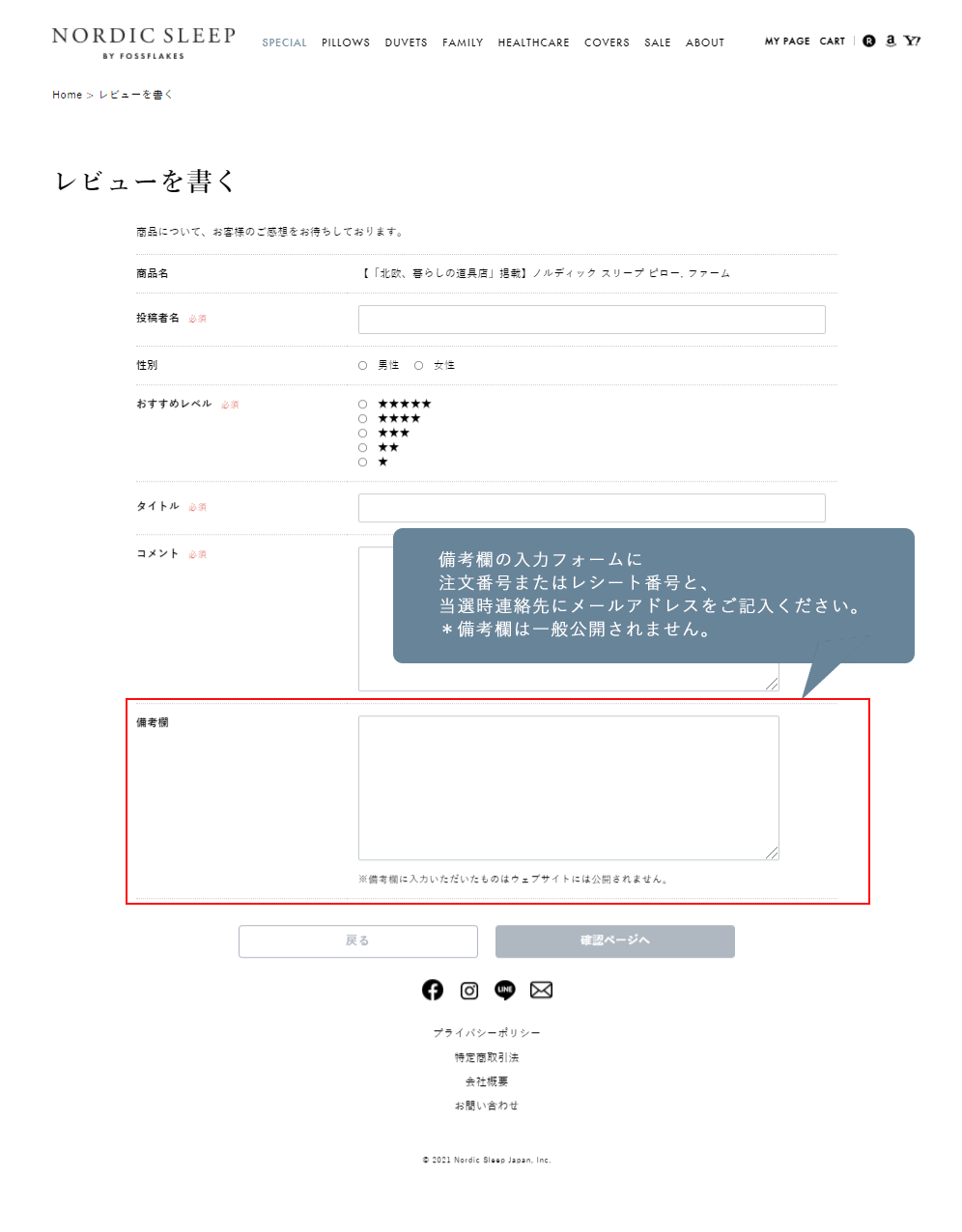Click the Nordic Sleep logo
The width and height of the screenshot is (962, 1232).
tap(142, 39)
